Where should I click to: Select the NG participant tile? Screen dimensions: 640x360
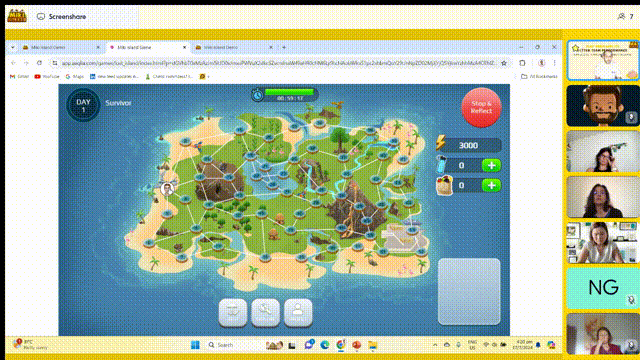tap(603, 288)
